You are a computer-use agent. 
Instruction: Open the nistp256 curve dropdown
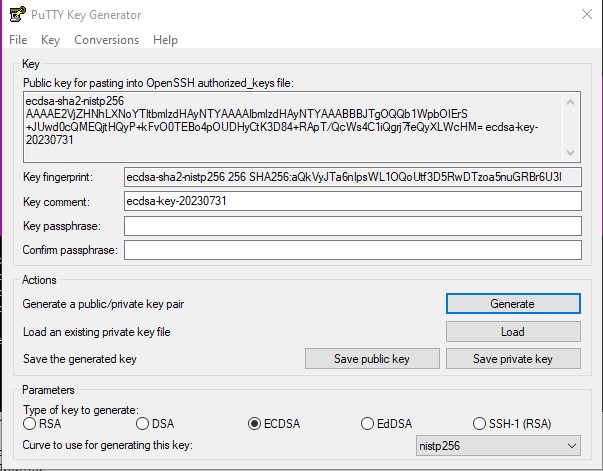tap(498, 446)
